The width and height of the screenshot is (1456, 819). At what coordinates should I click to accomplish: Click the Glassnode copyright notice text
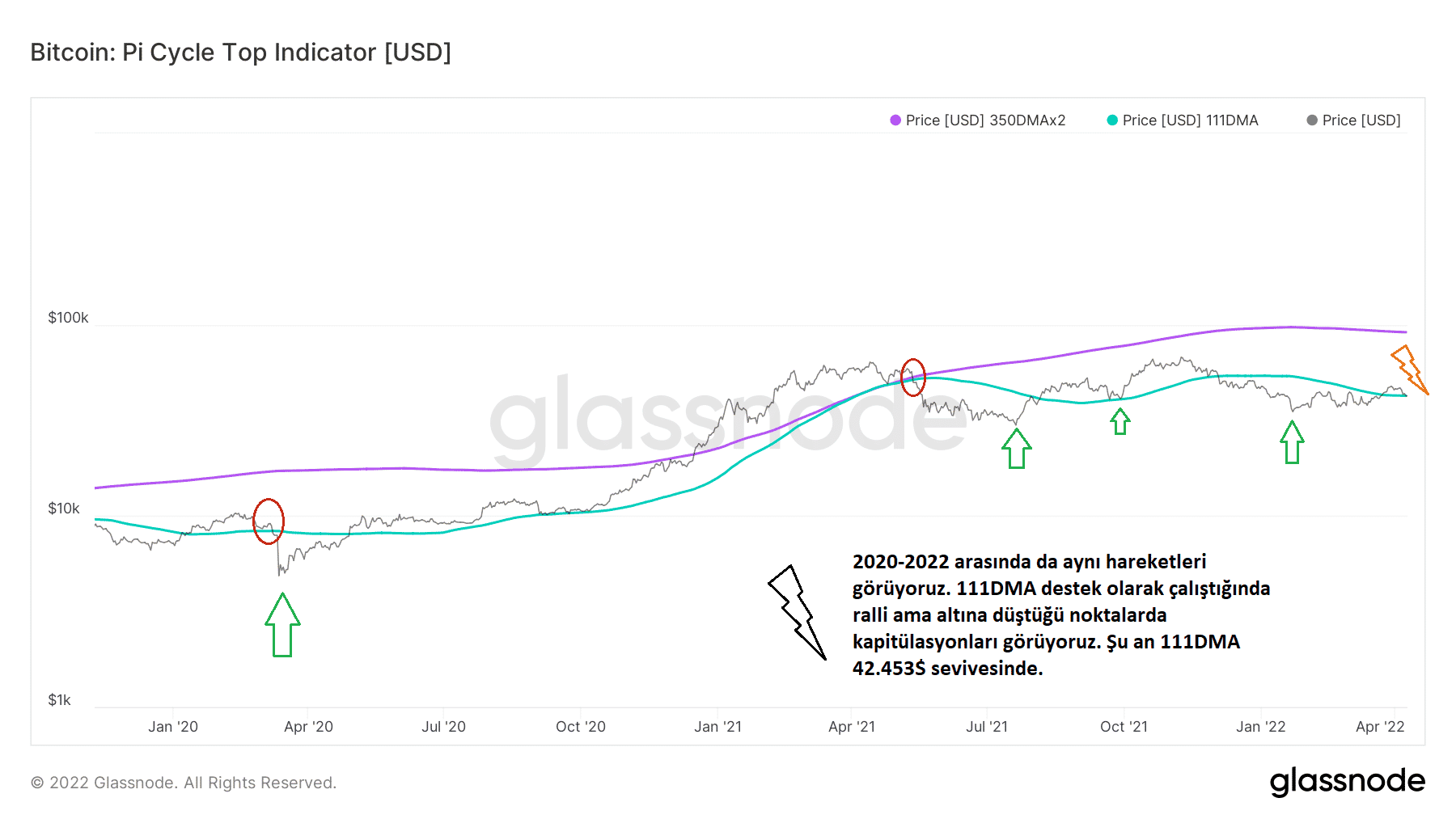click(184, 783)
